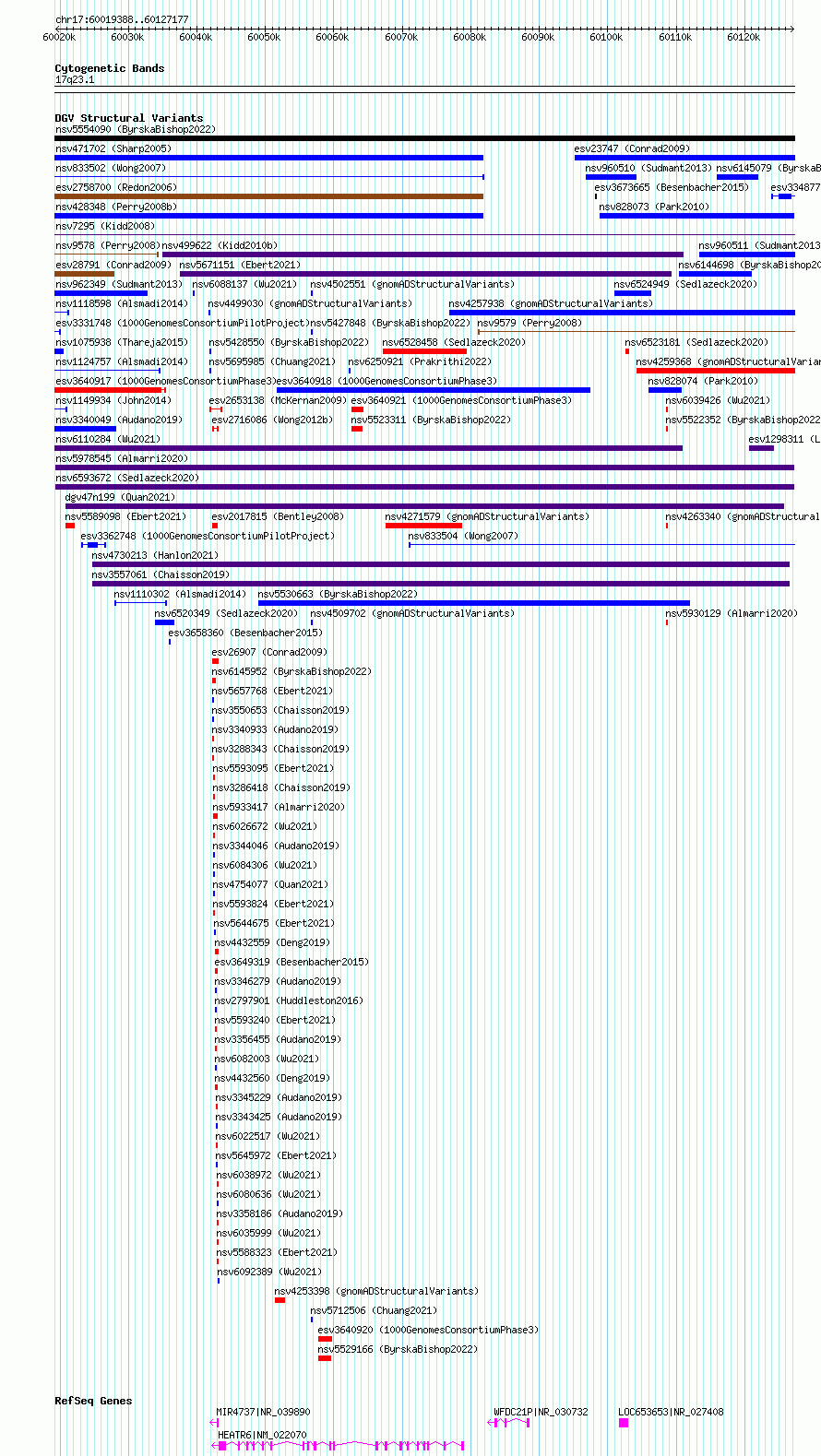Open nsv499622 (Kidd2010b) variant
Screen dimensions: 821x1456
coord(220,245)
